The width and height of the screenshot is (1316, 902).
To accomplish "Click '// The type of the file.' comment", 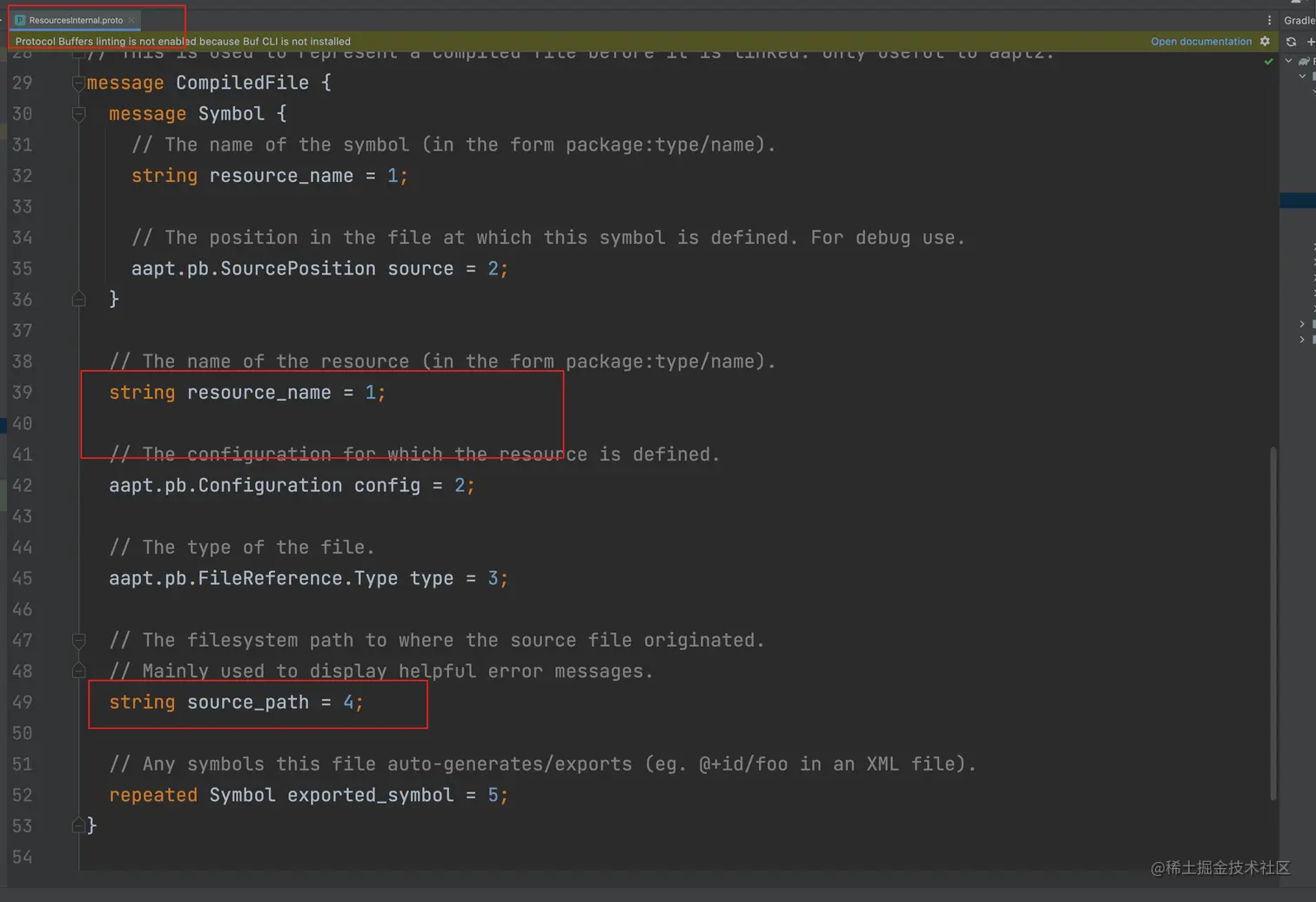I will (x=242, y=548).
